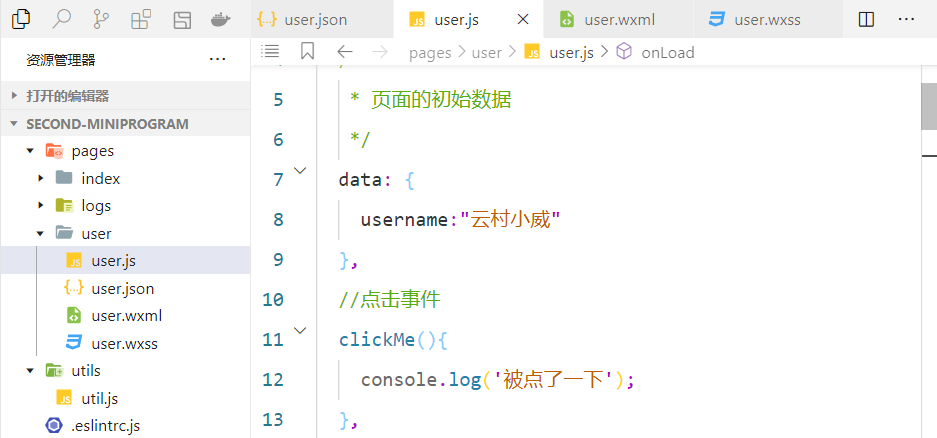Close the user.js tab
The width and height of the screenshot is (937, 438).
(521, 19)
